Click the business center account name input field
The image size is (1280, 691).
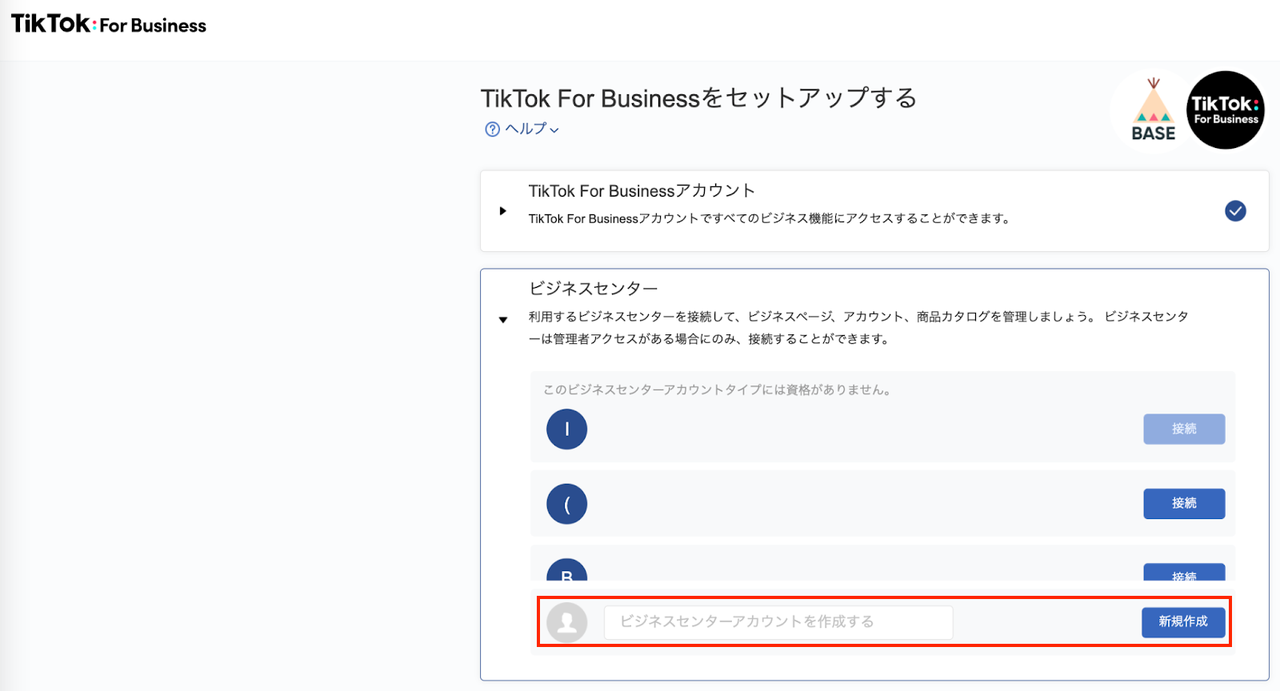778,621
